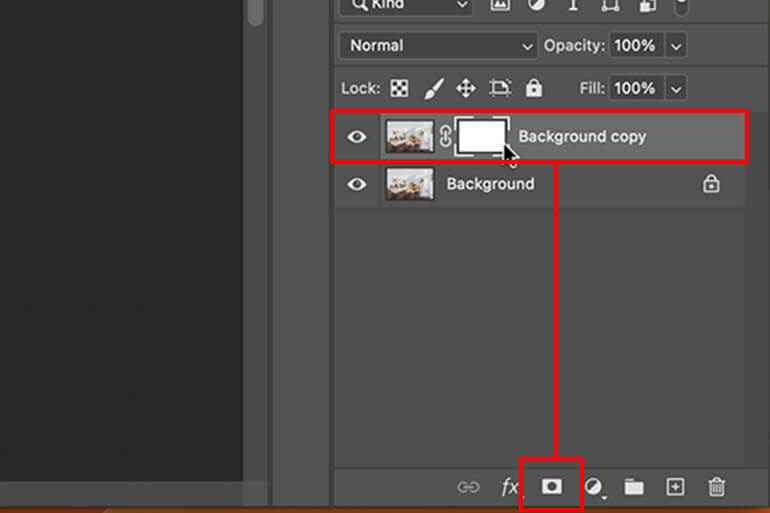Add a new layer with plus icon
This screenshot has width=770, height=513.
[675, 487]
